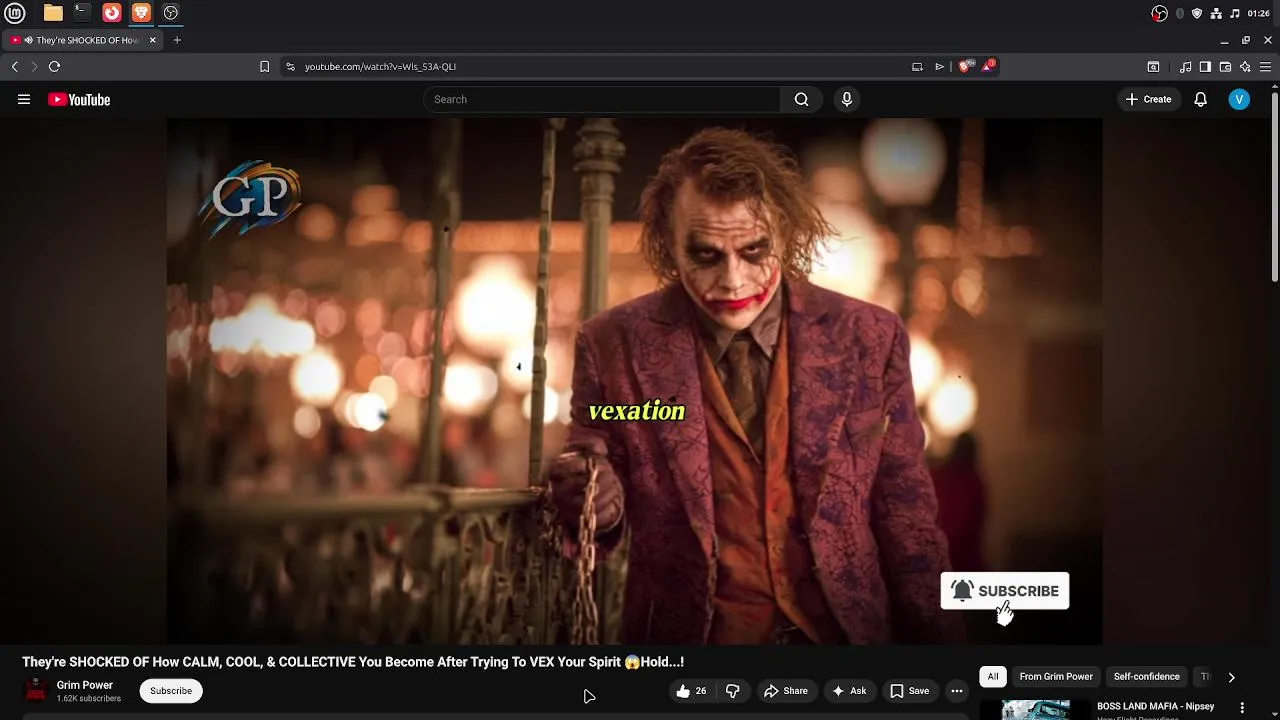
Task: Open the terminal from the panel
Action: [82, 13]
